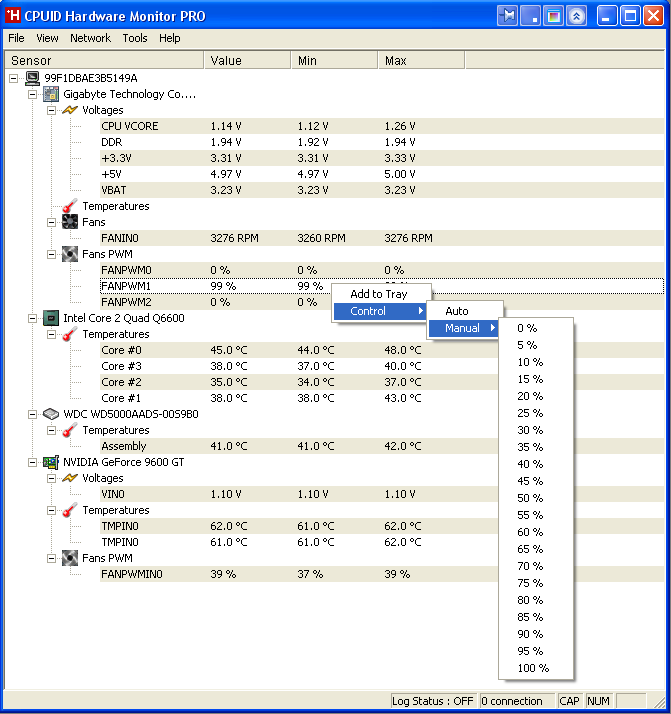The image size is (671, 714).
Task: Click the Gigabyte motherboard icon
Action: [51, 94]
